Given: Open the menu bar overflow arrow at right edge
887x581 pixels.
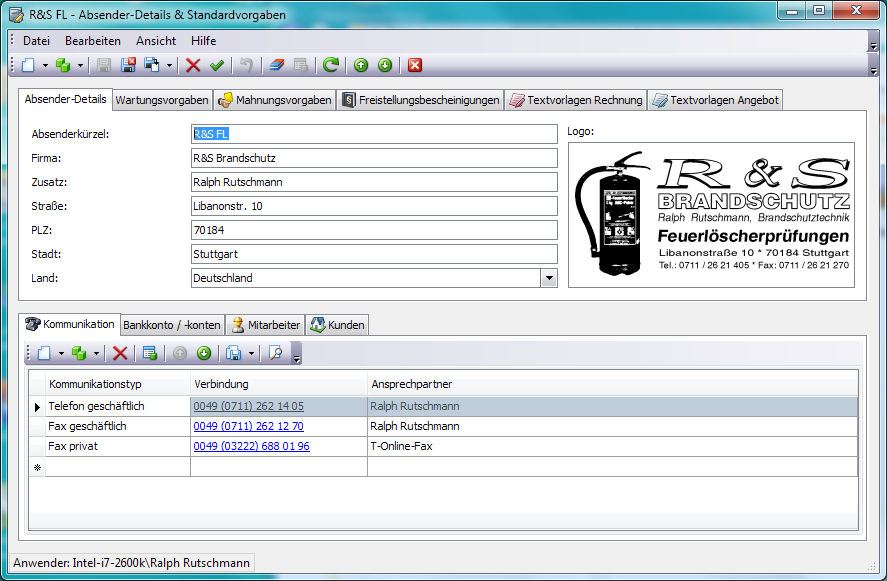Looking at the screenshot, I should pos(873,44).
